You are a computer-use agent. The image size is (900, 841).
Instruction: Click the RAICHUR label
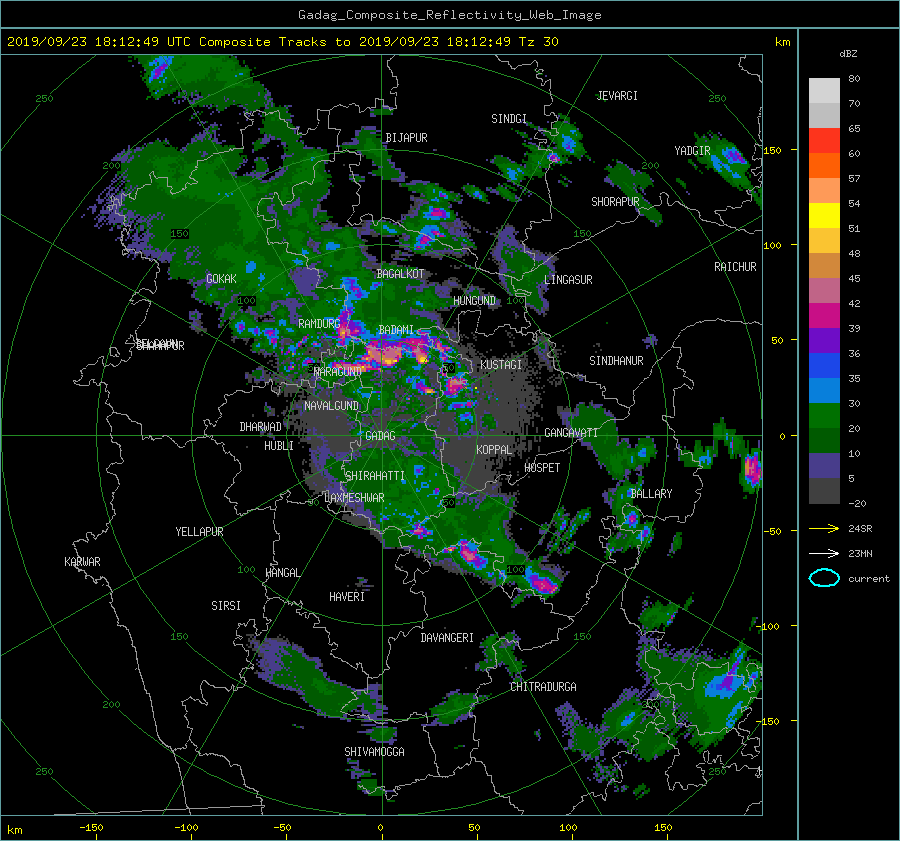735,267
